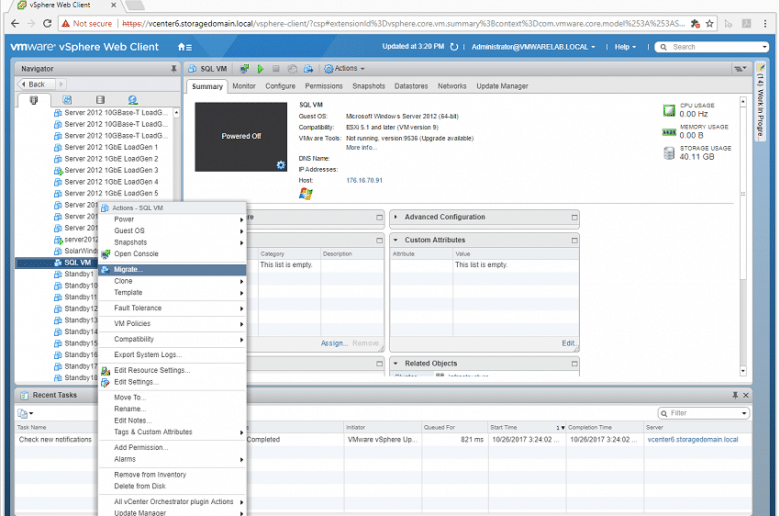780x516 pixels.
Task: Click the Back button in Navigator
Action: pyautogui.click(x=36, y=84)
